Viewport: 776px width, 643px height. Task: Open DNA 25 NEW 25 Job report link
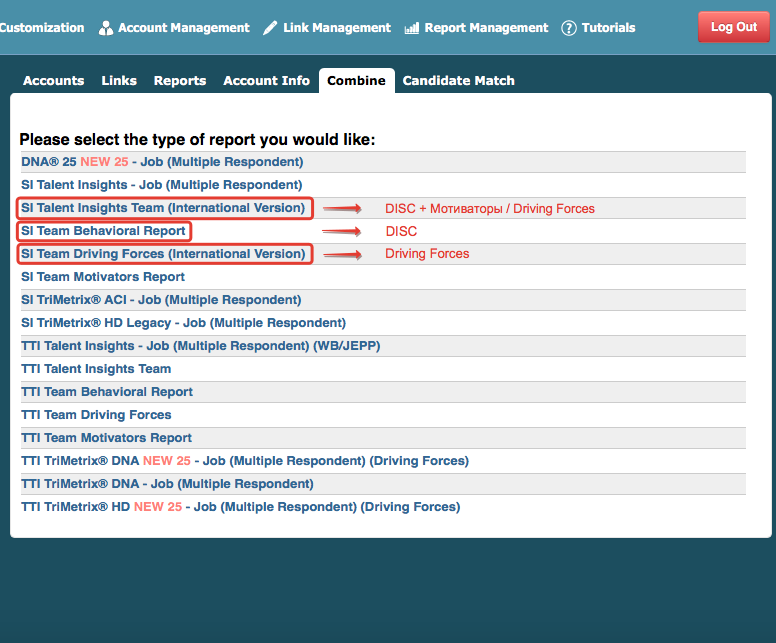(162, 162)
